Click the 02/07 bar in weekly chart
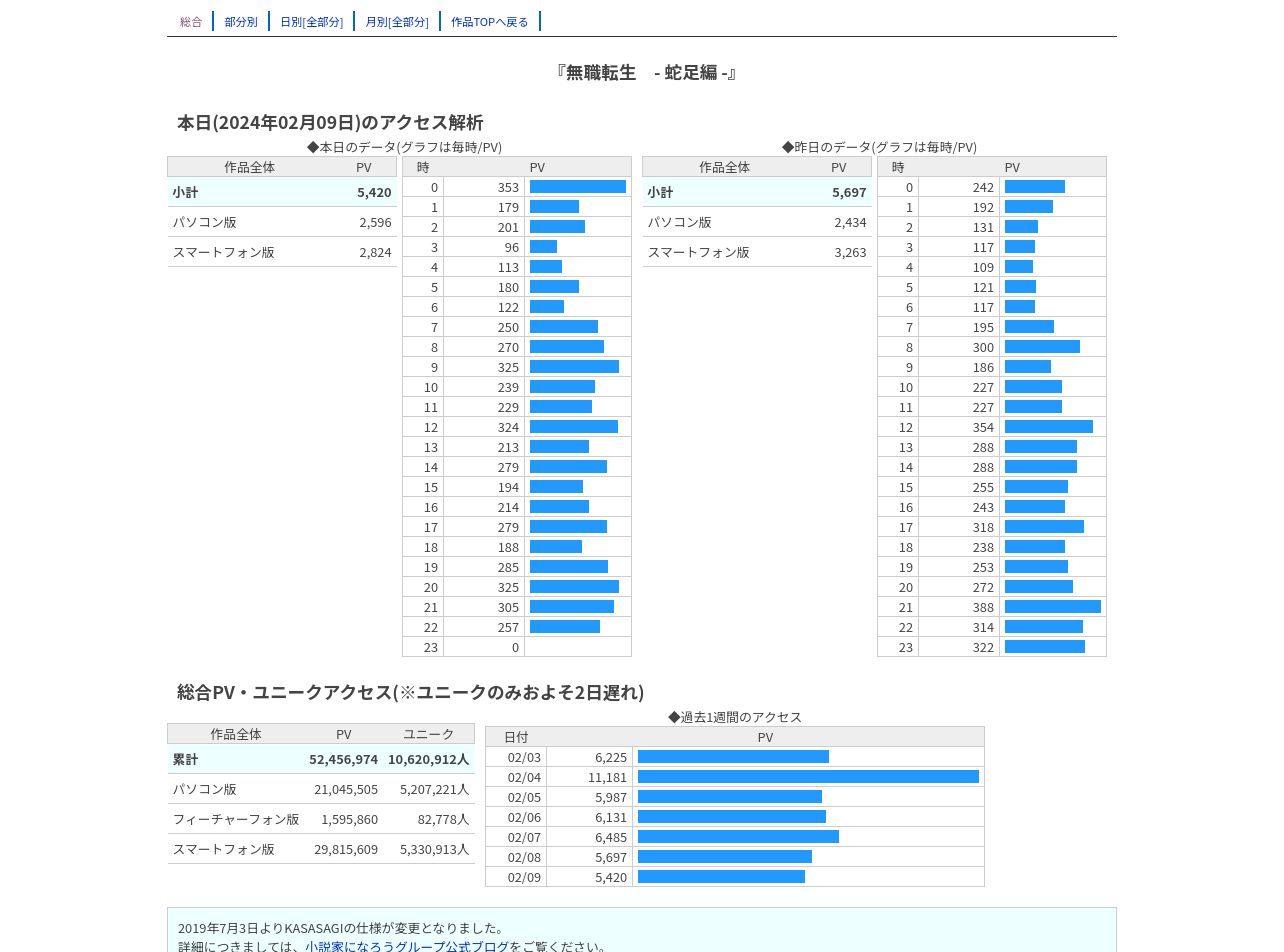 tap(738, 837)
